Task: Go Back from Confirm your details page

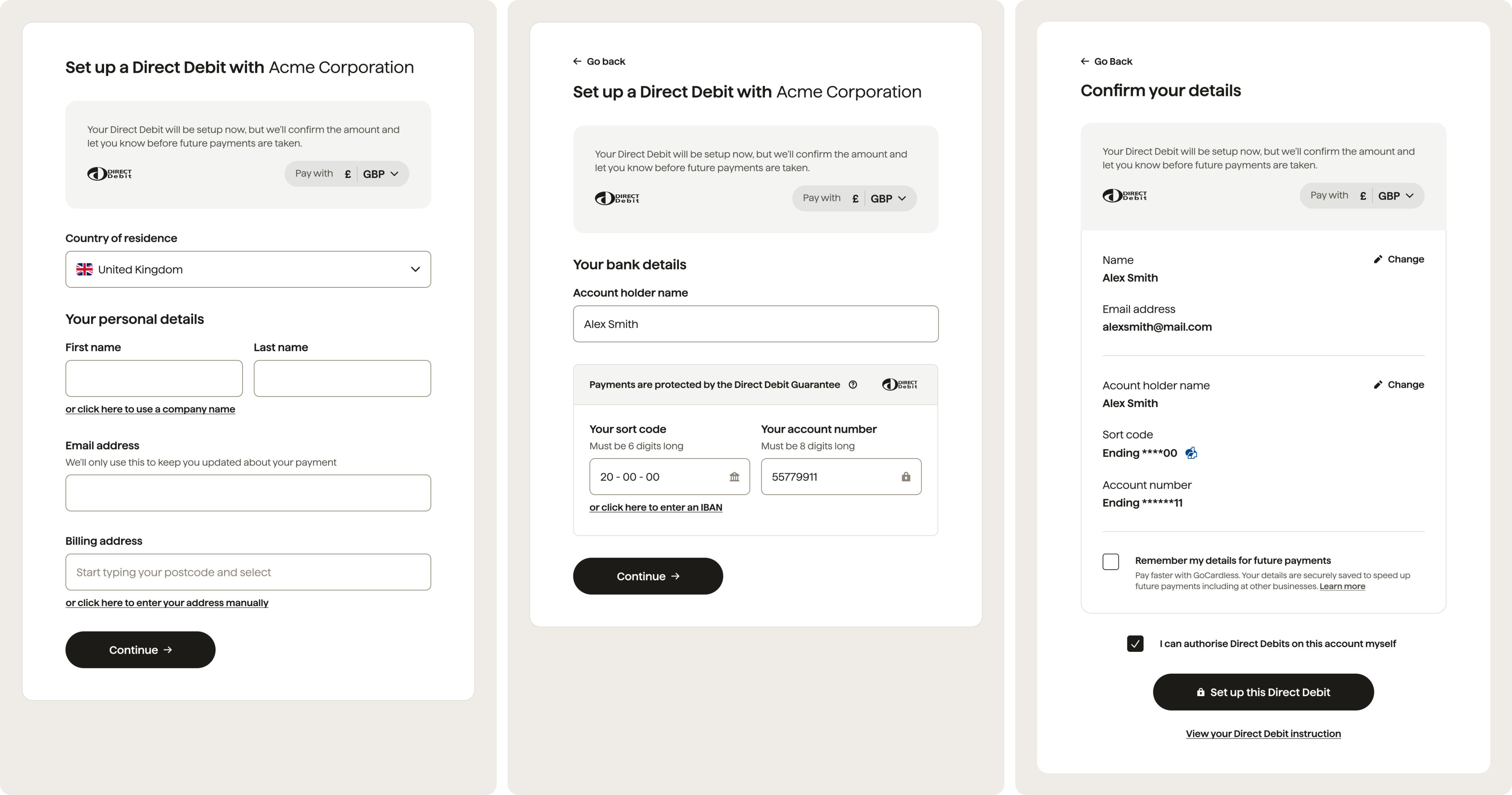Action: click(1106, 62)
